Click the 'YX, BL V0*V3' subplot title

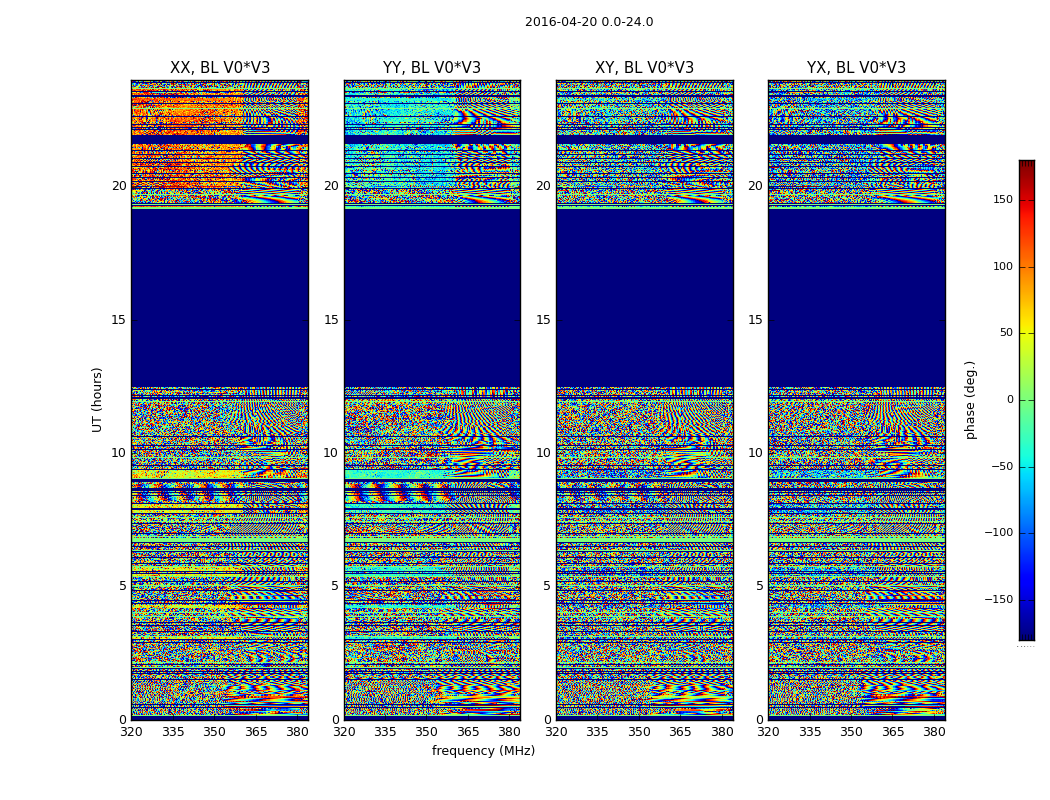coord(856,68)
